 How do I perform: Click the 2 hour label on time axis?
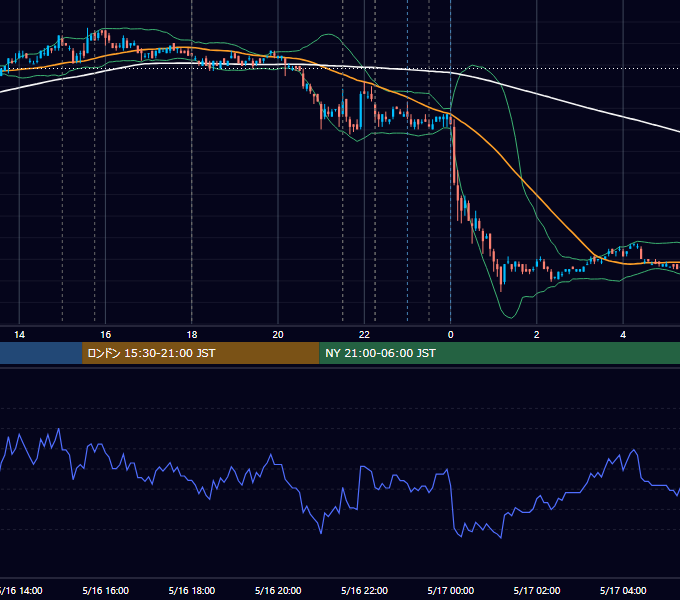point(536,335)
